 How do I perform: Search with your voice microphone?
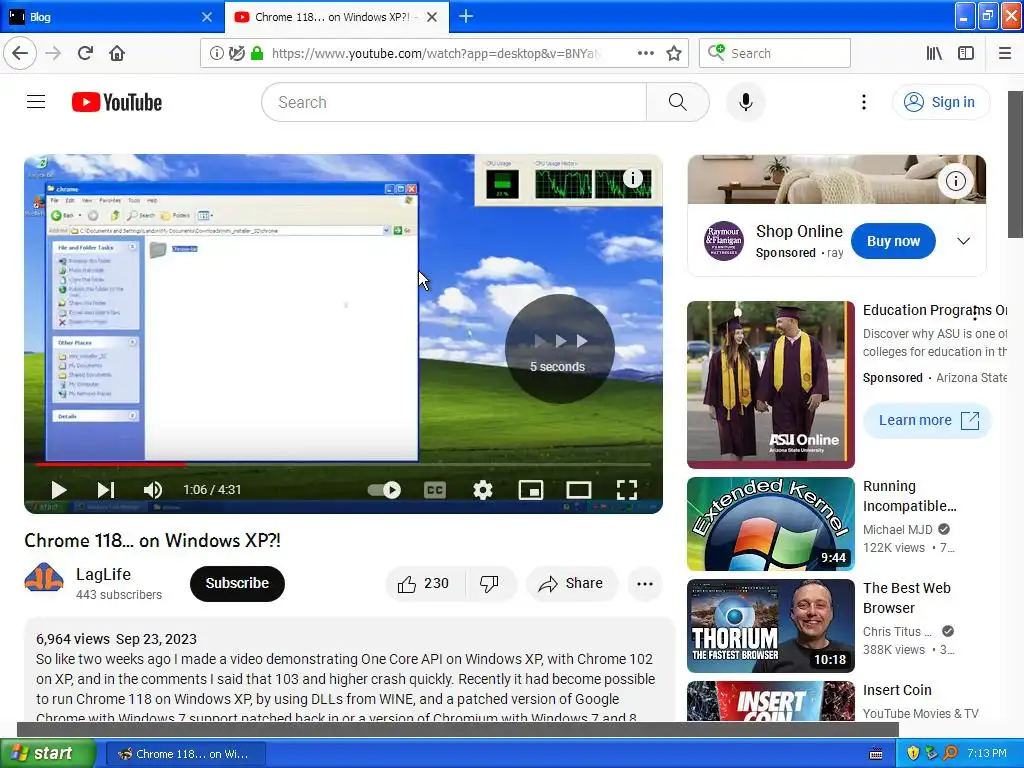745,102
